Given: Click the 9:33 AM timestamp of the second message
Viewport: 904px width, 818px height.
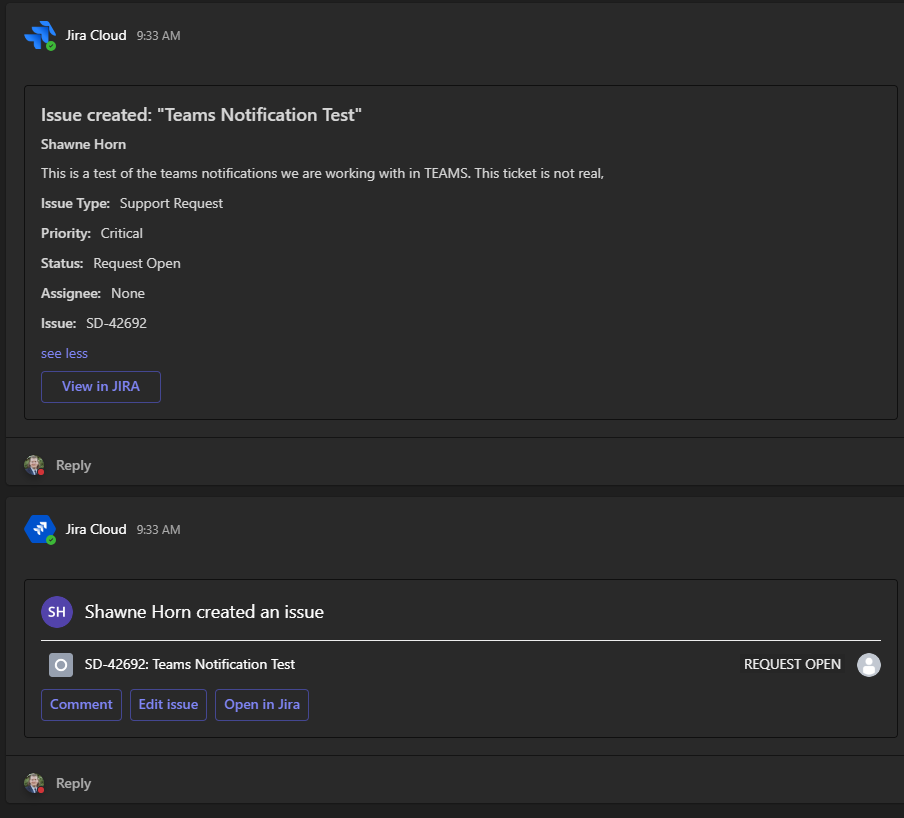Looking at the screenshot, I should [159, 530].
